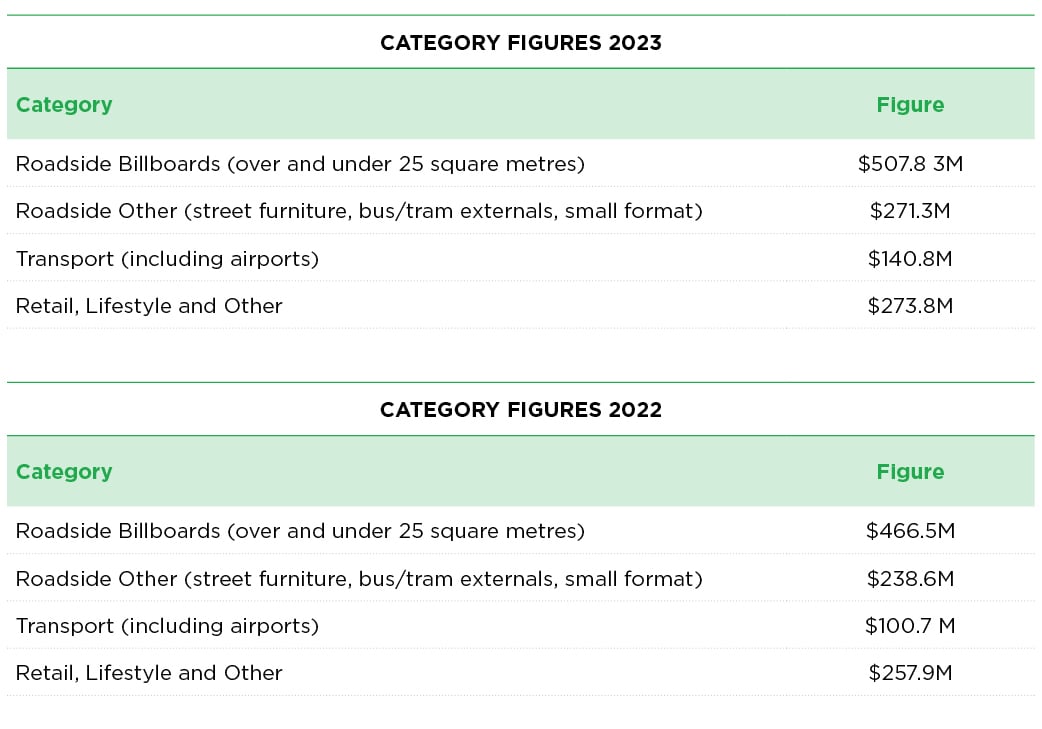Select Figure column header in 2022 table

tap(910, 471)
